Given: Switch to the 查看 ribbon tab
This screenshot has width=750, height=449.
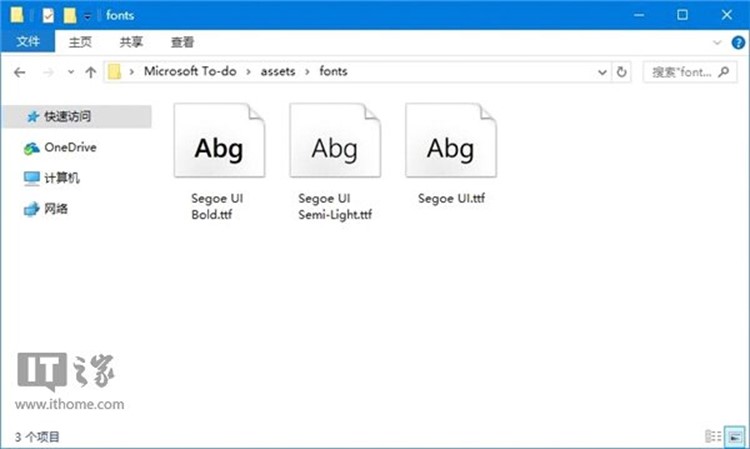Looking at the screenshot, I should pyautogui.click(x=182, y=43).
